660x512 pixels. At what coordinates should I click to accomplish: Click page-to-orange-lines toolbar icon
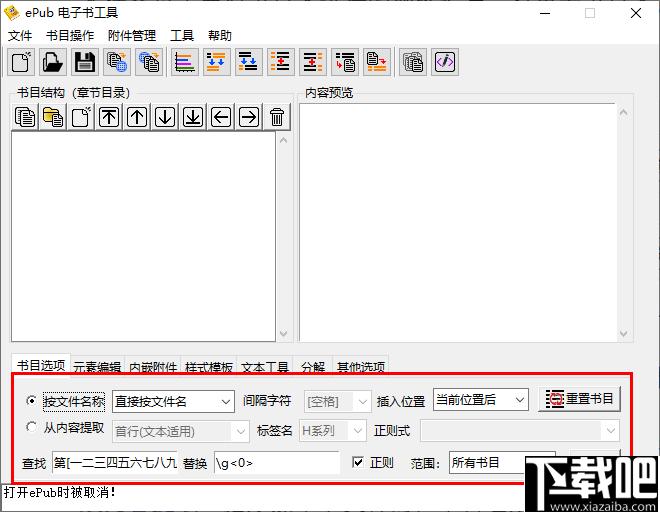click(377, 62)
